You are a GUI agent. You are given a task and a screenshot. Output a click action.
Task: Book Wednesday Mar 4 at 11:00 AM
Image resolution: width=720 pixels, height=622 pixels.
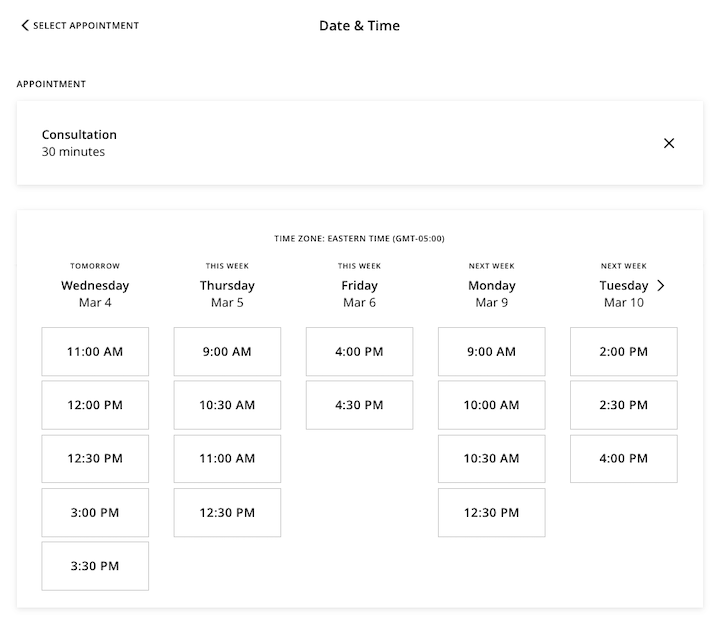[x=95, y=352]
